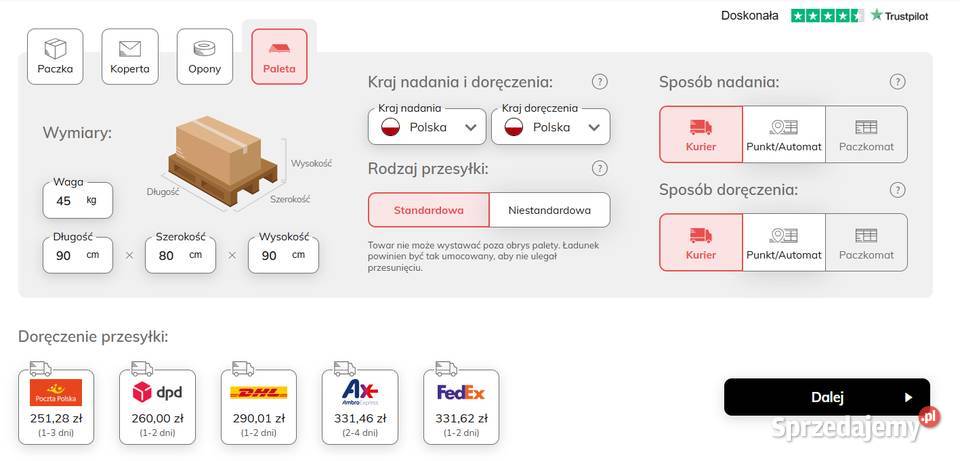The height and width of the screenshot is (461, 960).
Task: Select the Standardowa shipment type
Action: pos(428,210)
